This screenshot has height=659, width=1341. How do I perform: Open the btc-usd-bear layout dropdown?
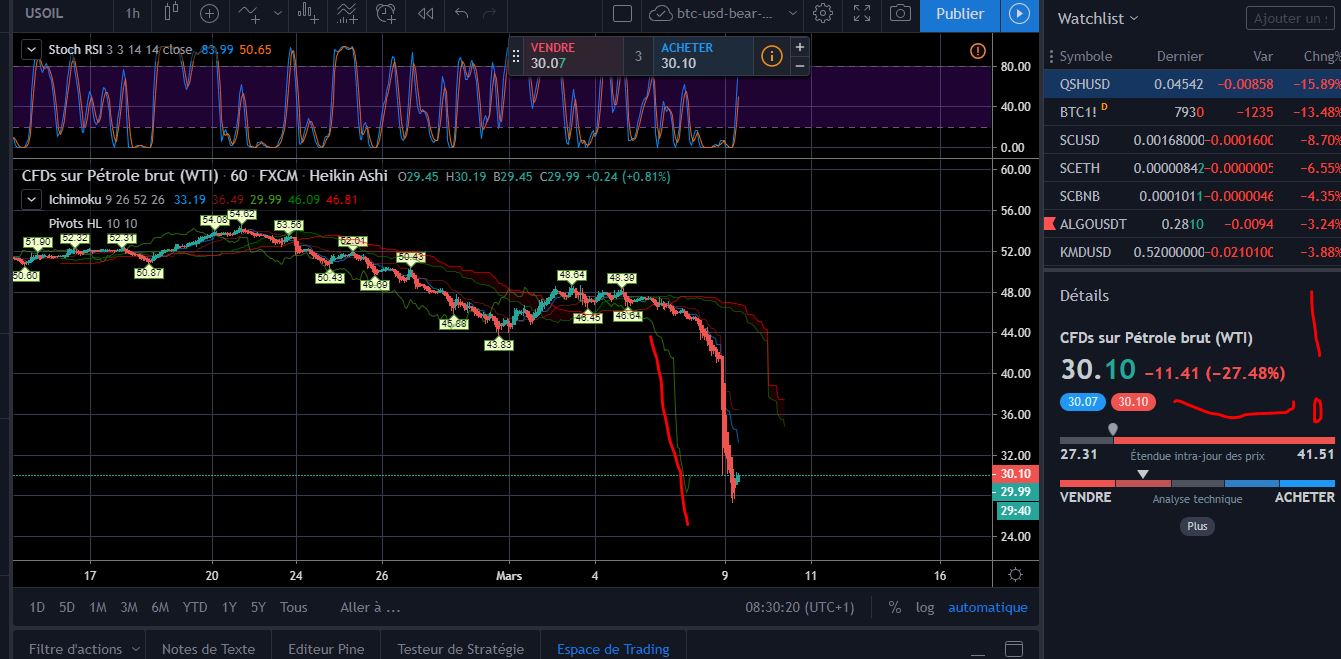pos(793,14)
